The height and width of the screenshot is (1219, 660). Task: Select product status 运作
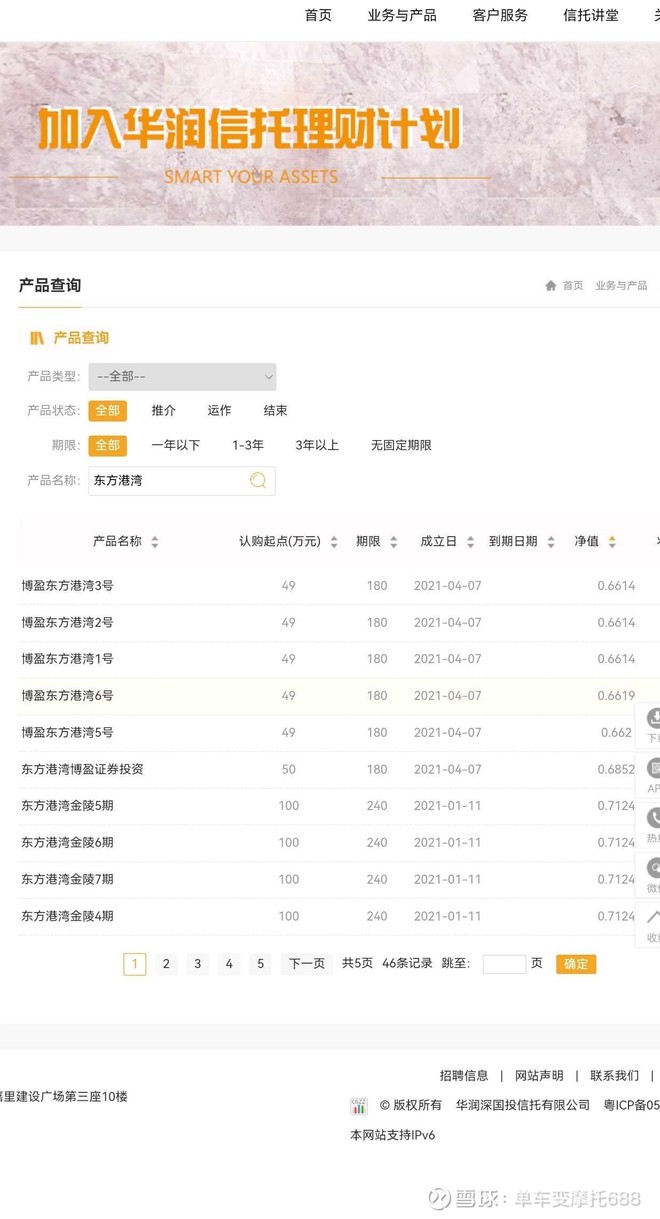click(x=220, y=411)
